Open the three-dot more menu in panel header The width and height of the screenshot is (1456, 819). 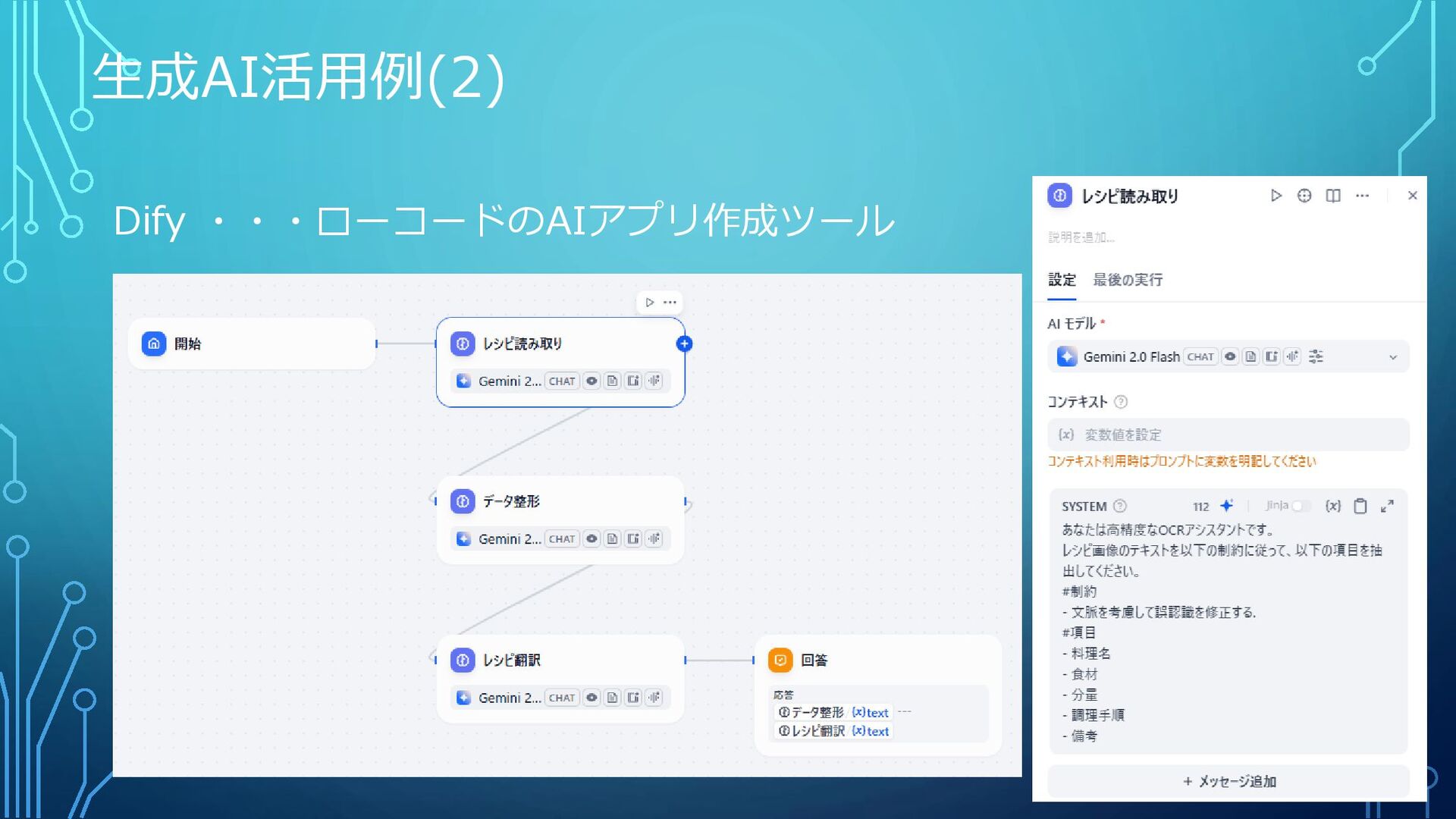[x=1363, y=196]
